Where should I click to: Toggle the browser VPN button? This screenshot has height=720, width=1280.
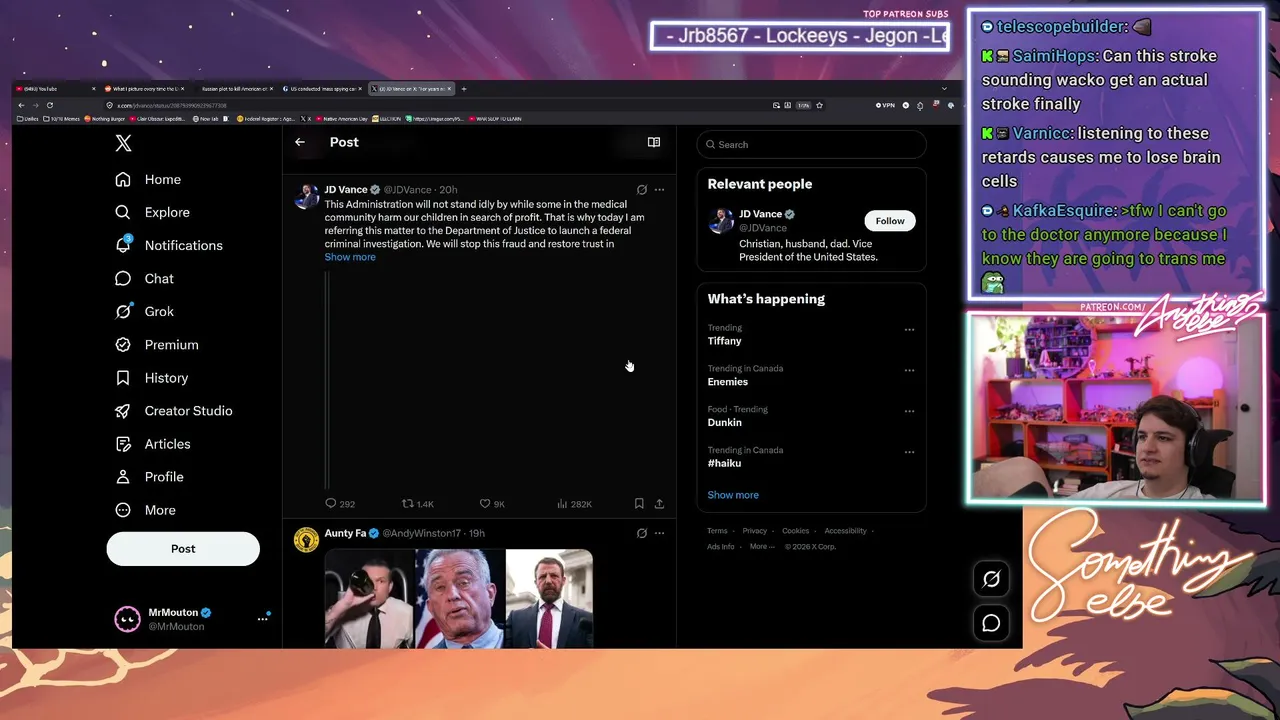coord(885,105)
